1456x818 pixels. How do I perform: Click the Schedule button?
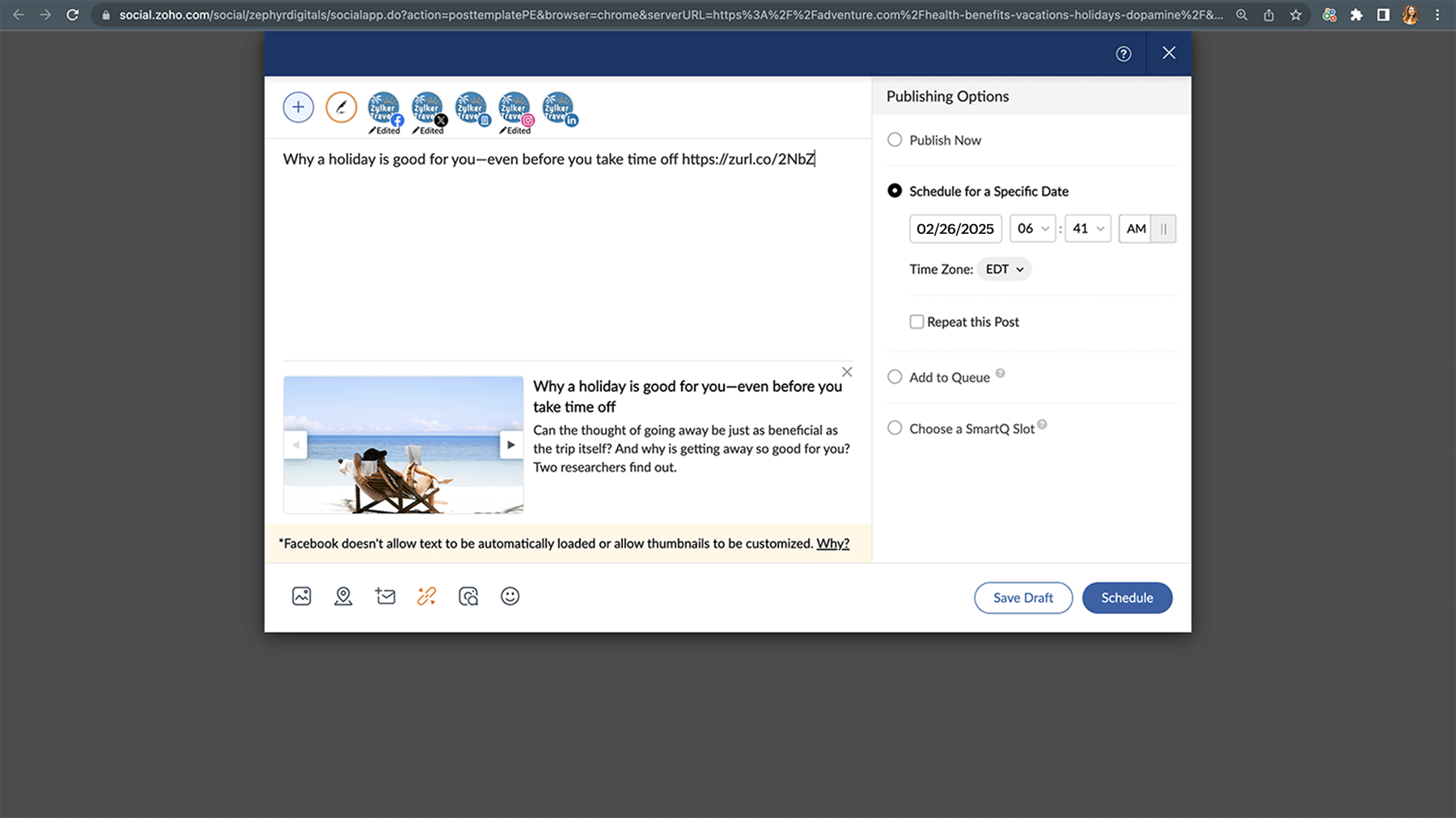click(x=1127, y=598)
